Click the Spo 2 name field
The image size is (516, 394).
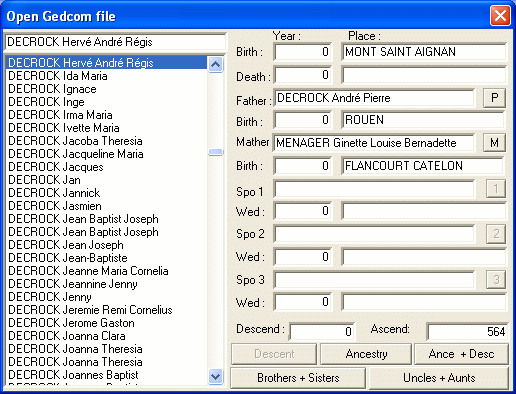click(374, 234)
